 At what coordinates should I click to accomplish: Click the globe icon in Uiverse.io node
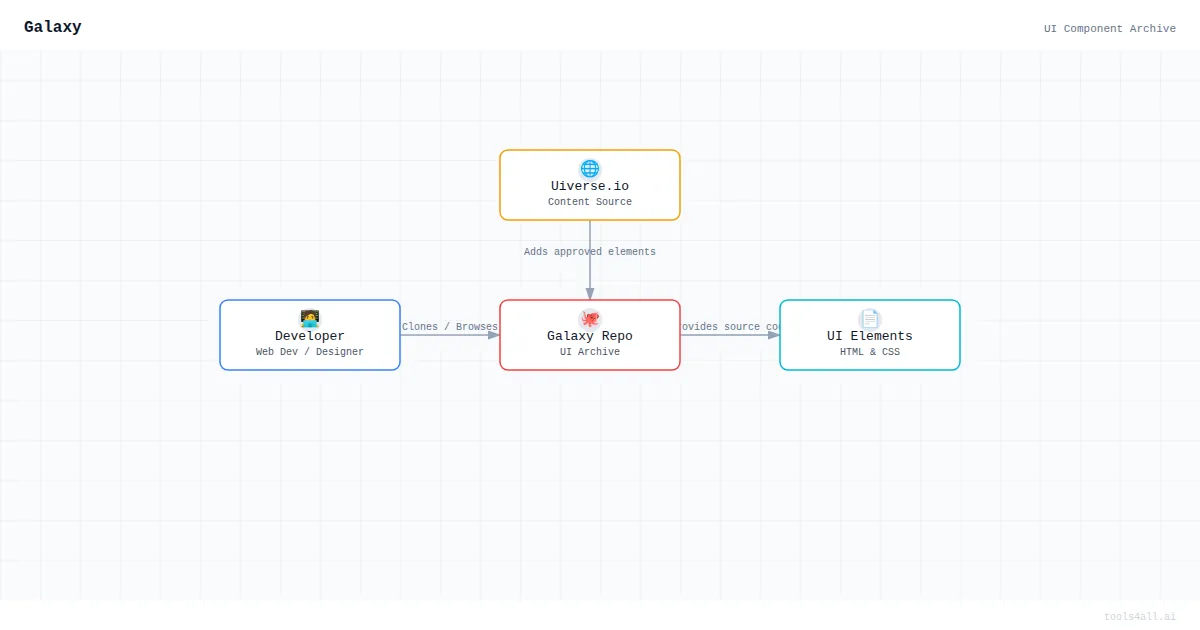point(590,169)
